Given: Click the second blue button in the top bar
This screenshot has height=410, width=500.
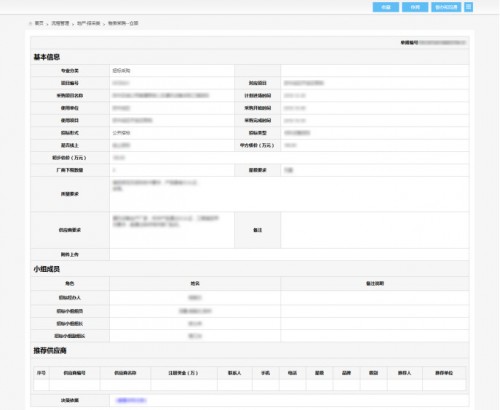Looking at the screenshot, I should coord(415,7).
